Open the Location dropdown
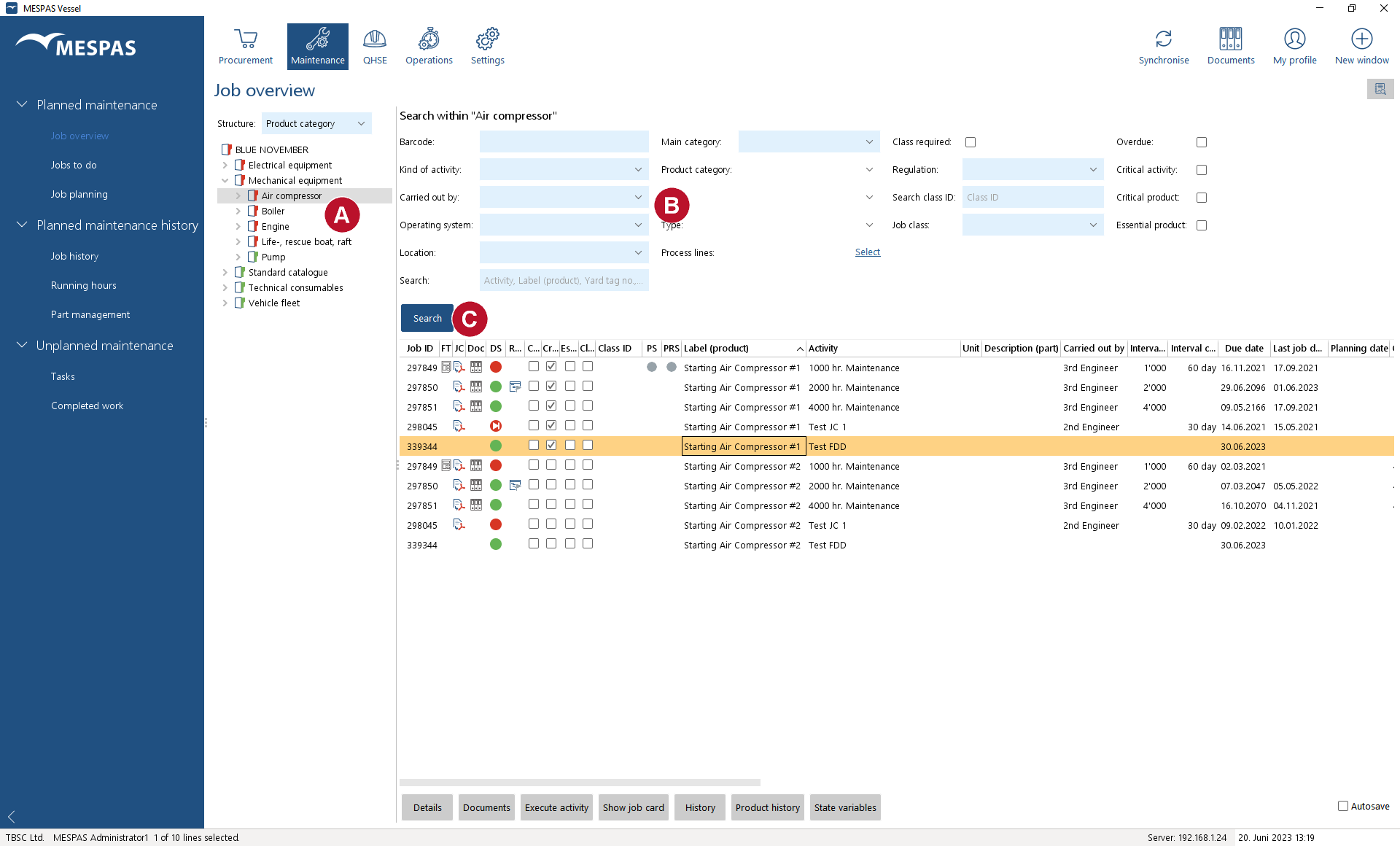The height and width of the screenshot is (846, 1400). point(564,252)
